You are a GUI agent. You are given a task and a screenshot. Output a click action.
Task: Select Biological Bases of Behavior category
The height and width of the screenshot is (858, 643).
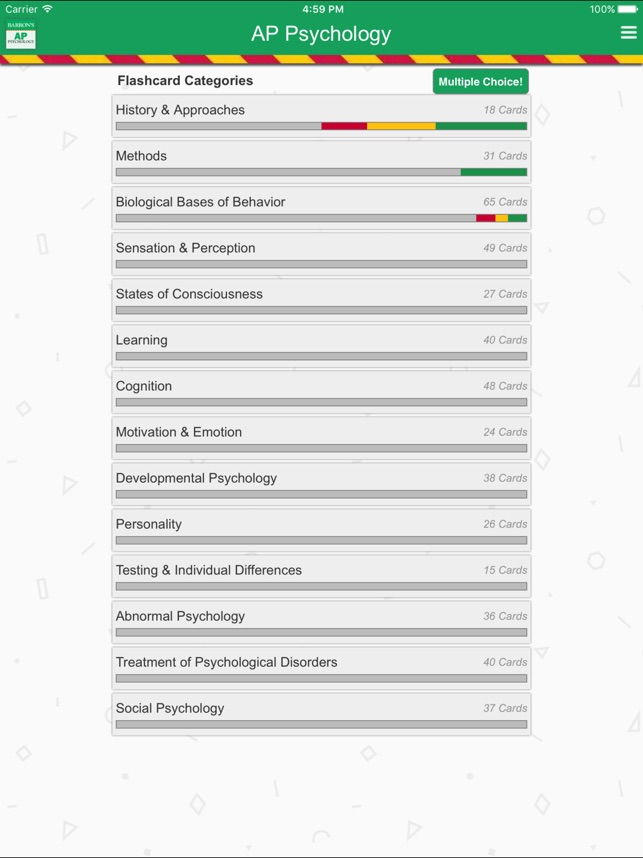[x=321, y=208]
